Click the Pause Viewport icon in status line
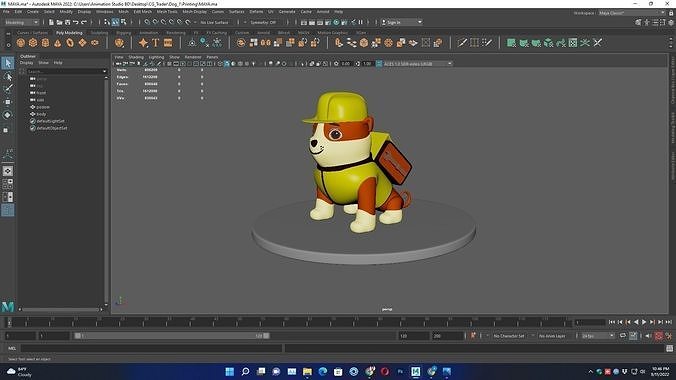676x380 pixels. point(360,22)
